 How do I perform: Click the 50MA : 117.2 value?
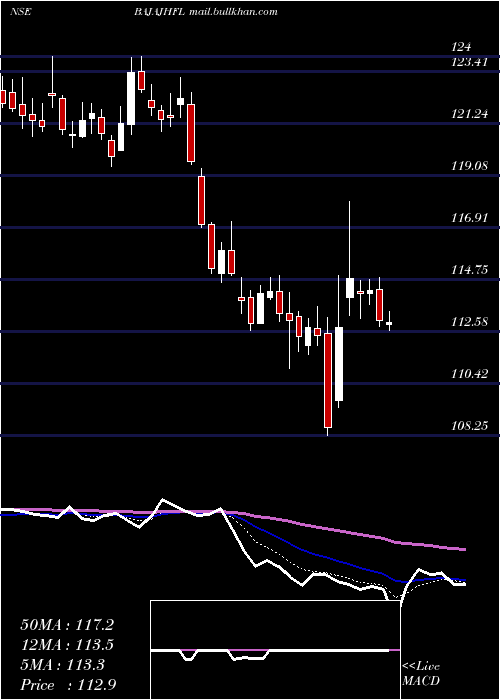tap(67, 625)
